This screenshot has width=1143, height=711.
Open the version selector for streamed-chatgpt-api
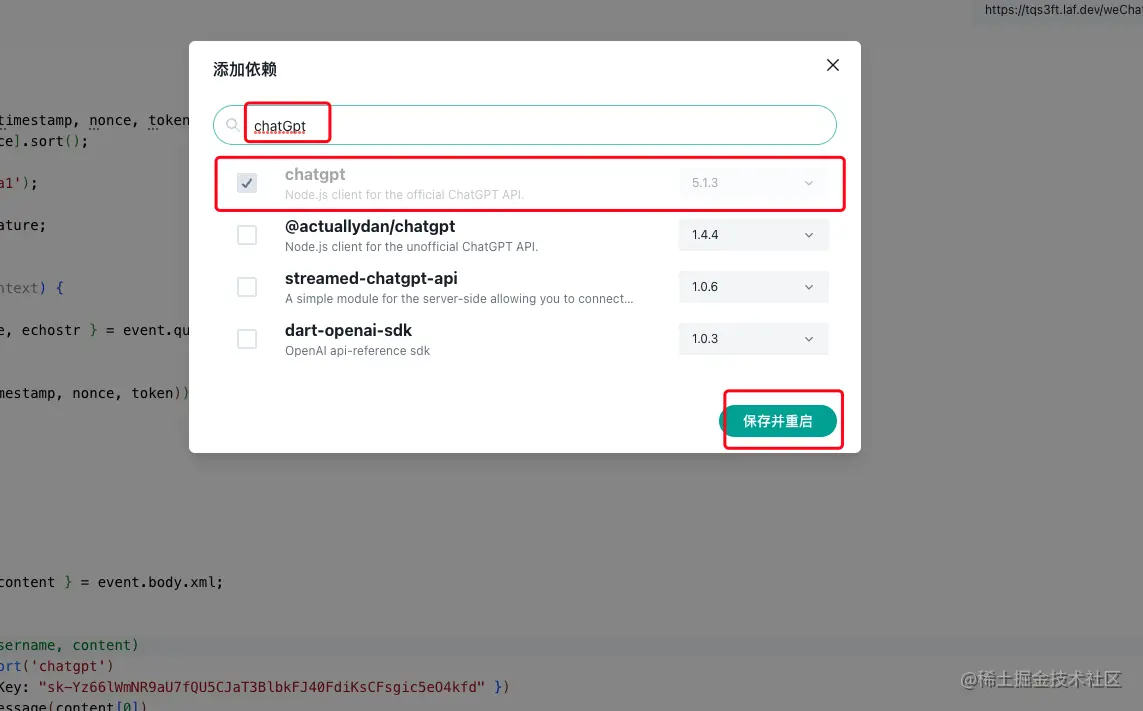tap(753, 287)
